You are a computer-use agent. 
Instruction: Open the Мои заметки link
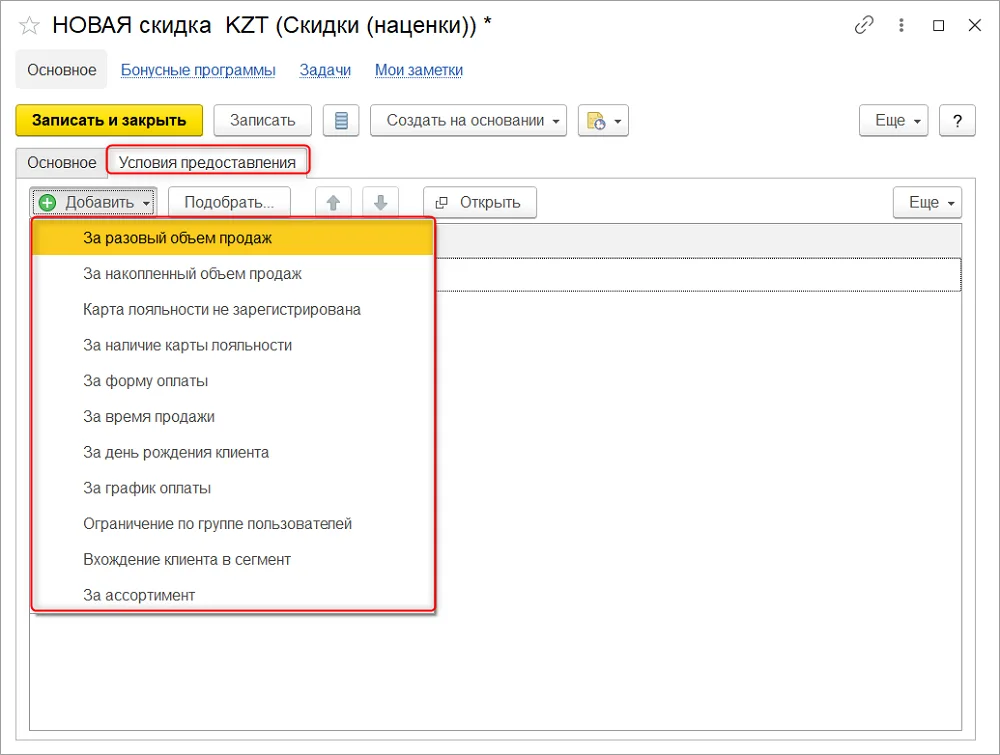tap(419, 70)
